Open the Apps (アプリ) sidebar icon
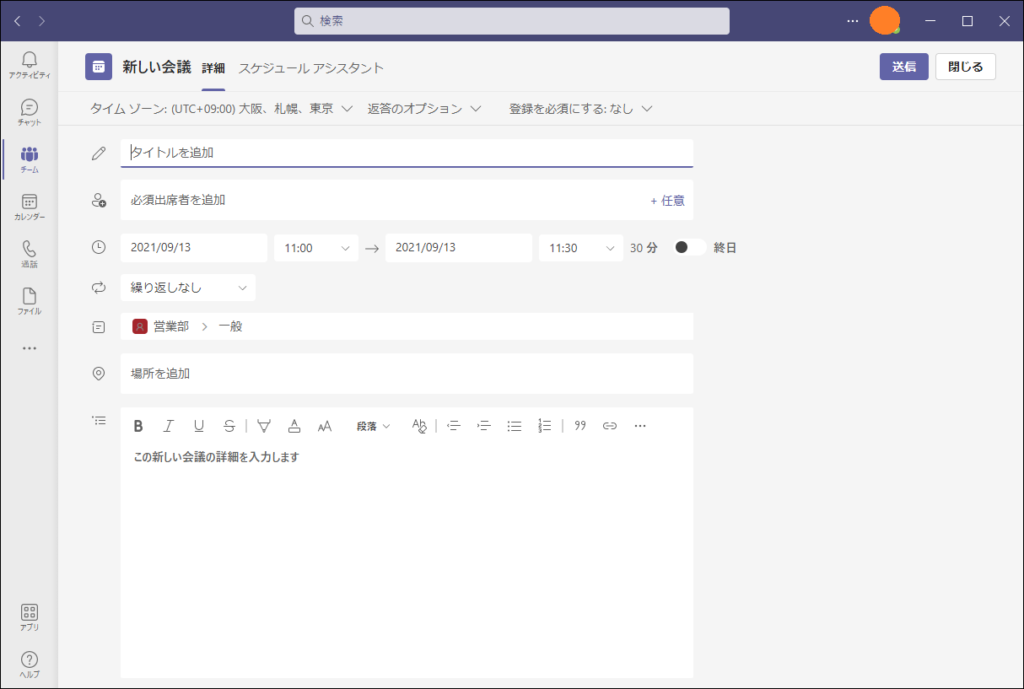 29,617
